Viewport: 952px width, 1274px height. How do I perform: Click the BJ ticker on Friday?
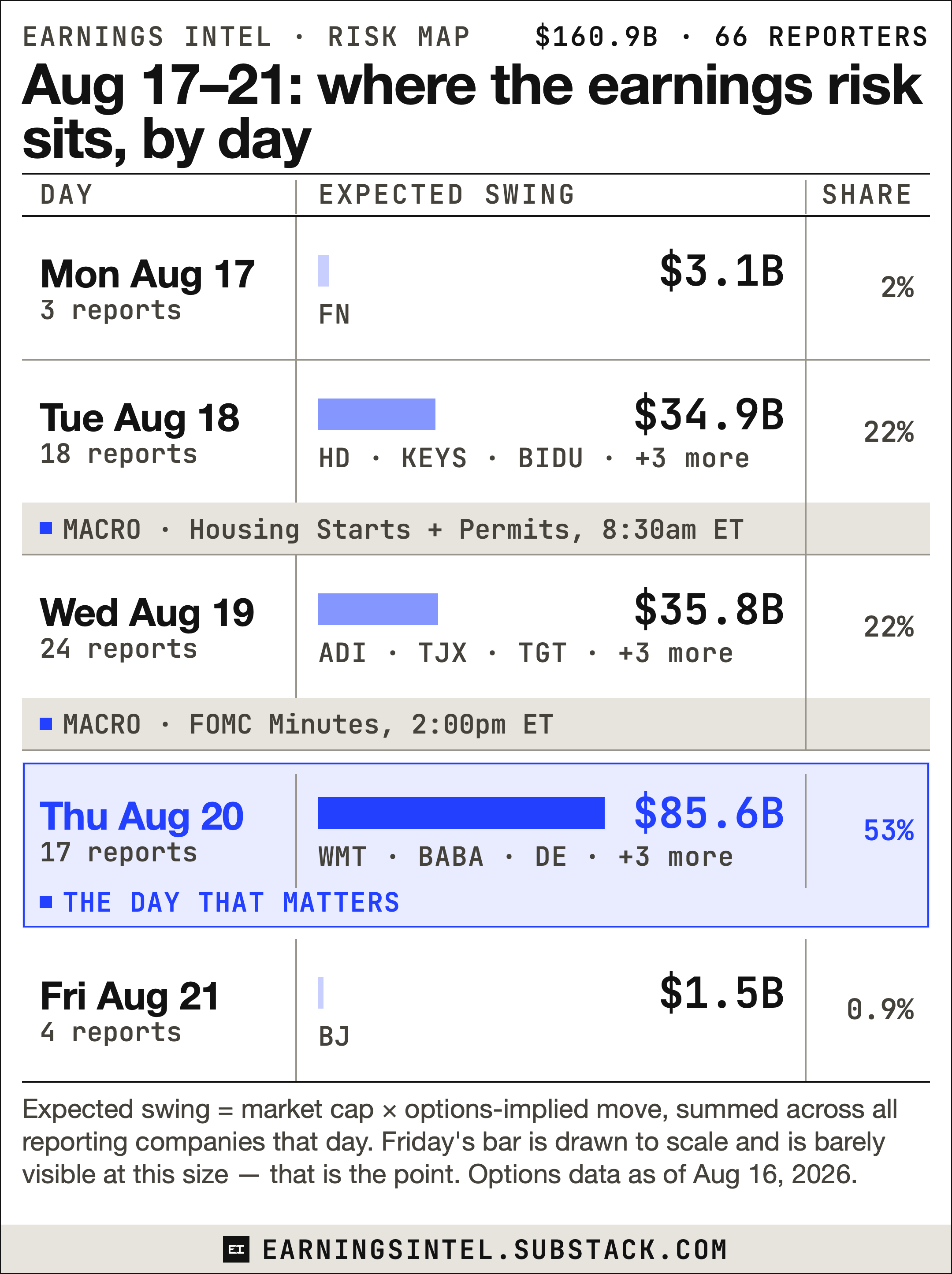pos(335,1037)
